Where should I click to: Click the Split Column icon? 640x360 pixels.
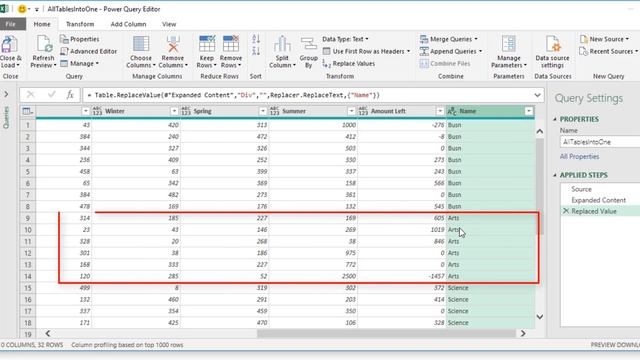point(282,44)
